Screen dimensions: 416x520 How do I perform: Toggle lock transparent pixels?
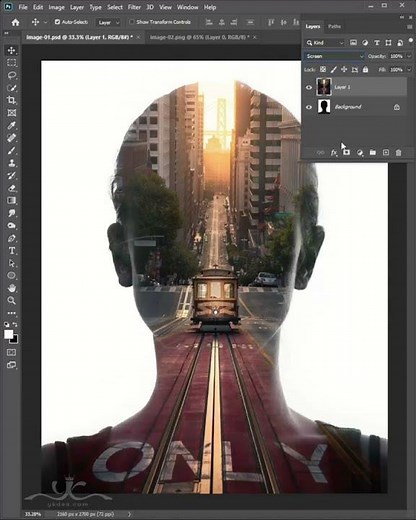click(323, 69)
